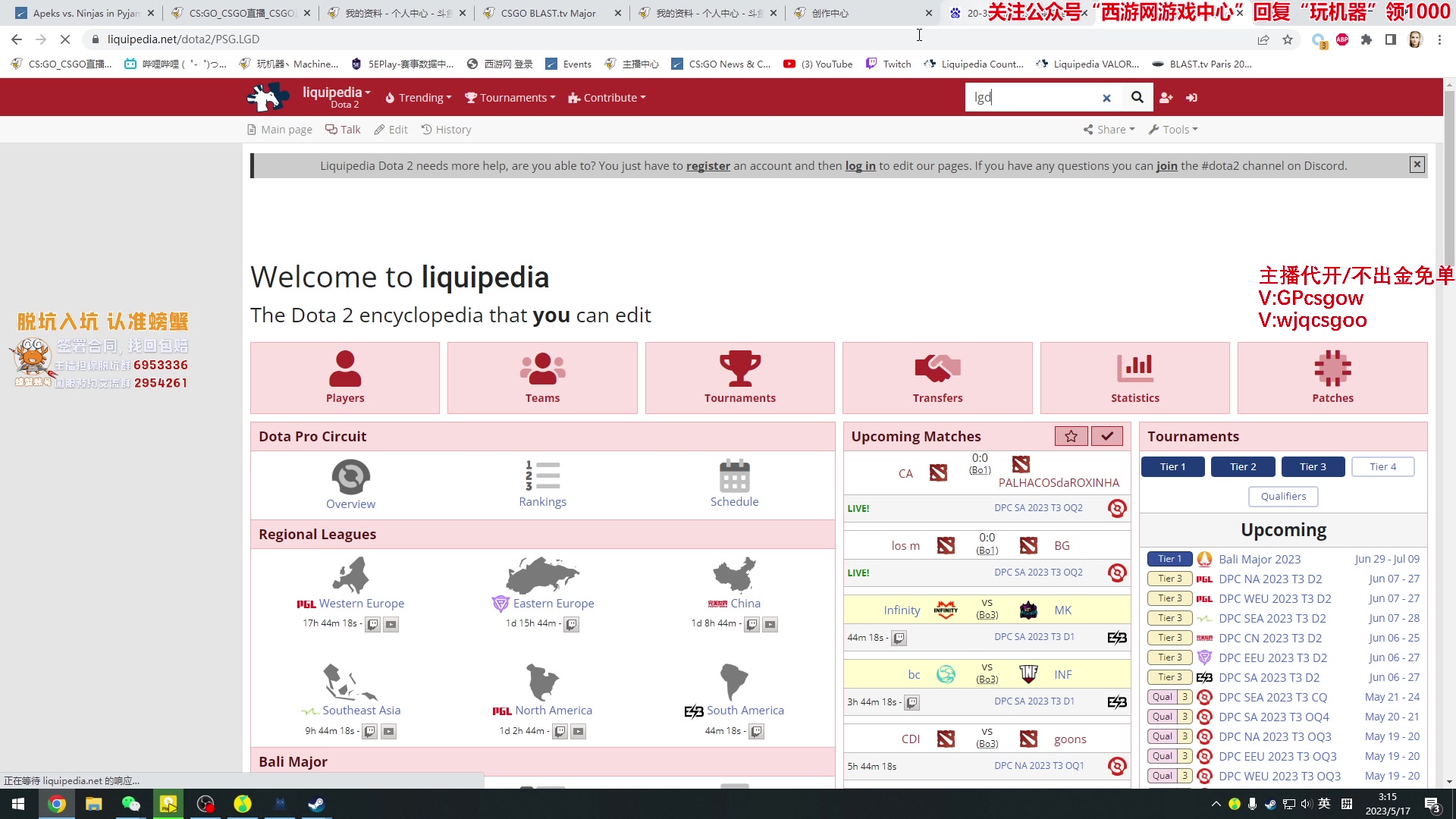Viewport: 1456px width, 819px height.
Task: Open YouTube bookmark
Action: pyautogui.click(x=817, y=64)
